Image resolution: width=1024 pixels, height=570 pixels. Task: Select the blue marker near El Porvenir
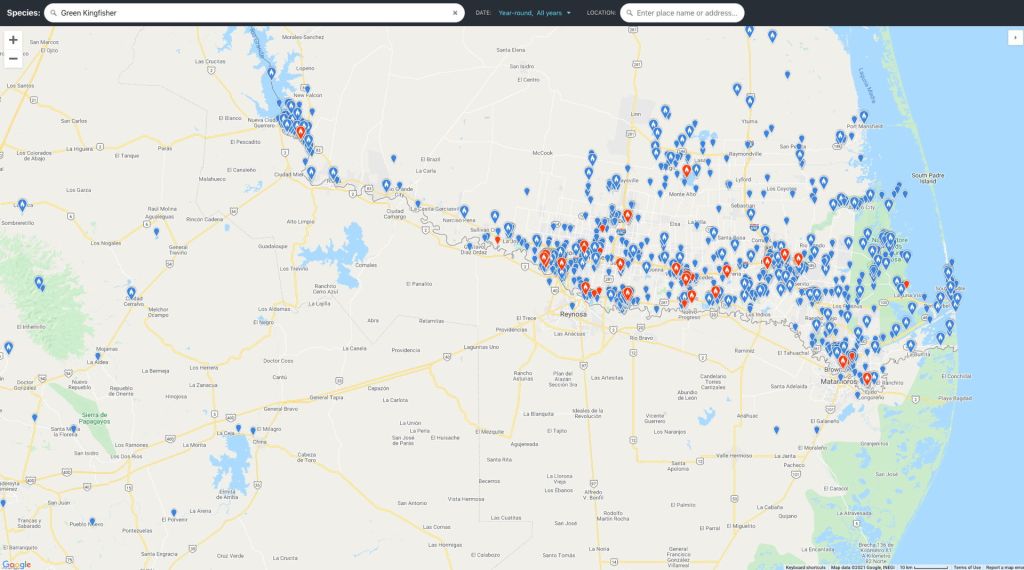click(x=173, y=511)
